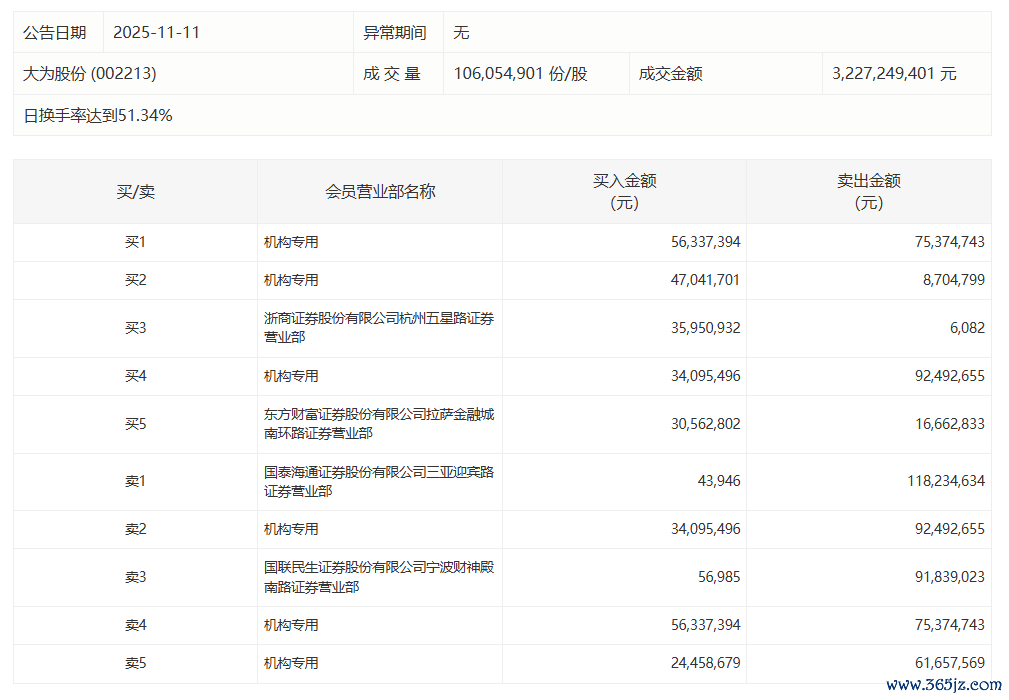Image resolution: width=1009 pixels, height=700 pixels.
Task: Select buy amount 56,337,394 in 卖4 row
Action: pyautogui.click(x=706, y=625)
